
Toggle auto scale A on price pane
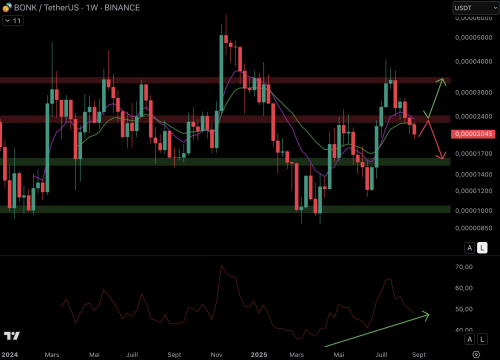pyautogui.click(x=470, y=248)
